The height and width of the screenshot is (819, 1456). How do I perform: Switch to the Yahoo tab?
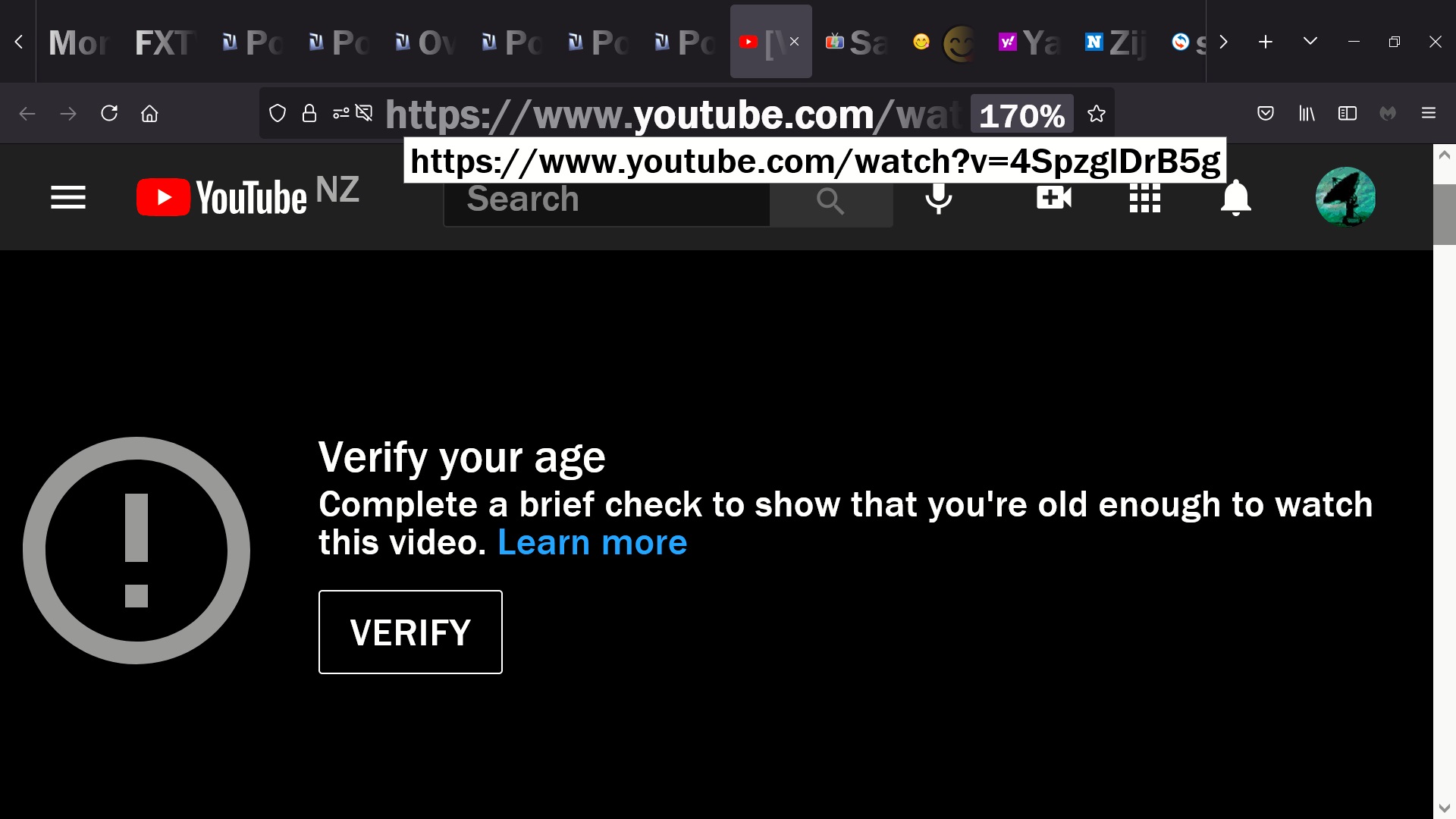[1030, 42]
